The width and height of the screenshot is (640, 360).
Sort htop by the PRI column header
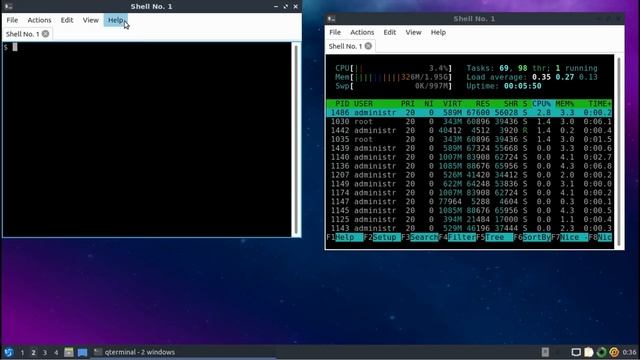408,104
